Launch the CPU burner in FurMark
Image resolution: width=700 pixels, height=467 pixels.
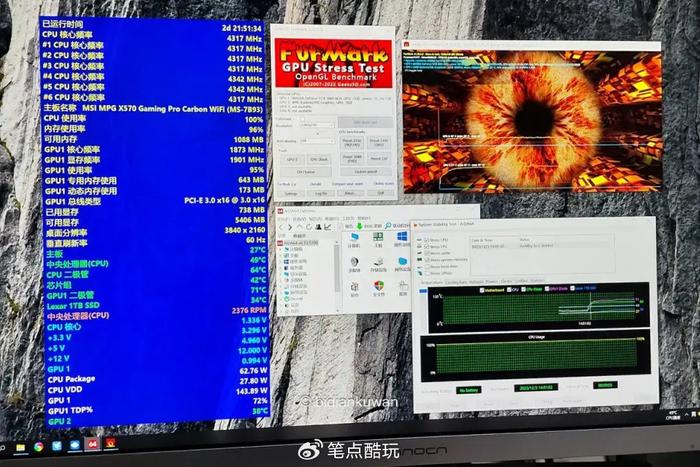coord(306,172)
